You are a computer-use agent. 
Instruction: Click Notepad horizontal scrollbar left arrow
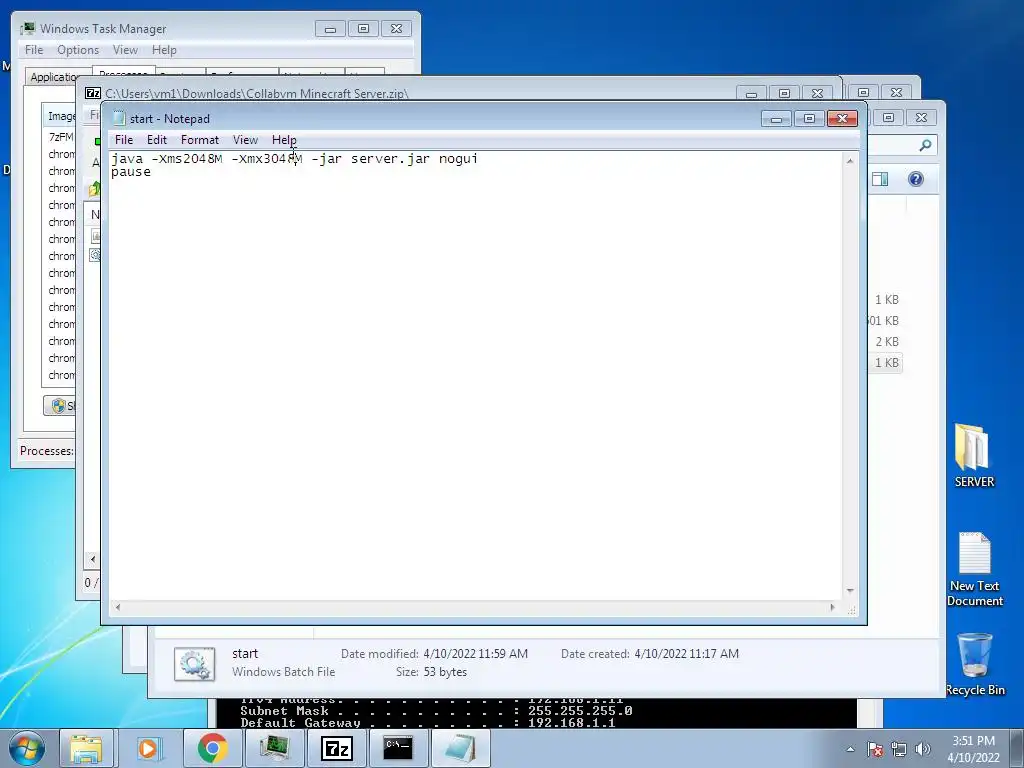click(118, 607)
